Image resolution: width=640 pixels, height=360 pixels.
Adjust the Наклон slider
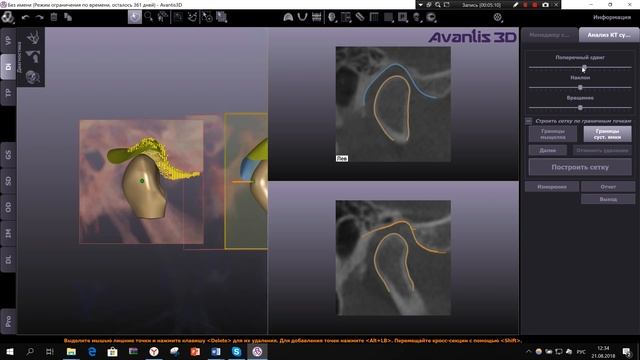[580, 87]
